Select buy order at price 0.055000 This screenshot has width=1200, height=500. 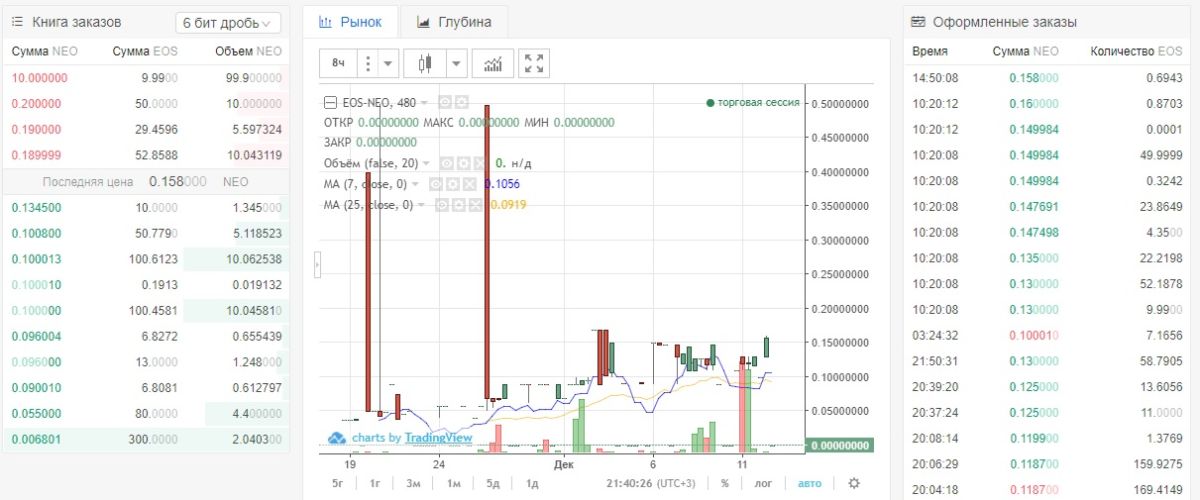146,413
